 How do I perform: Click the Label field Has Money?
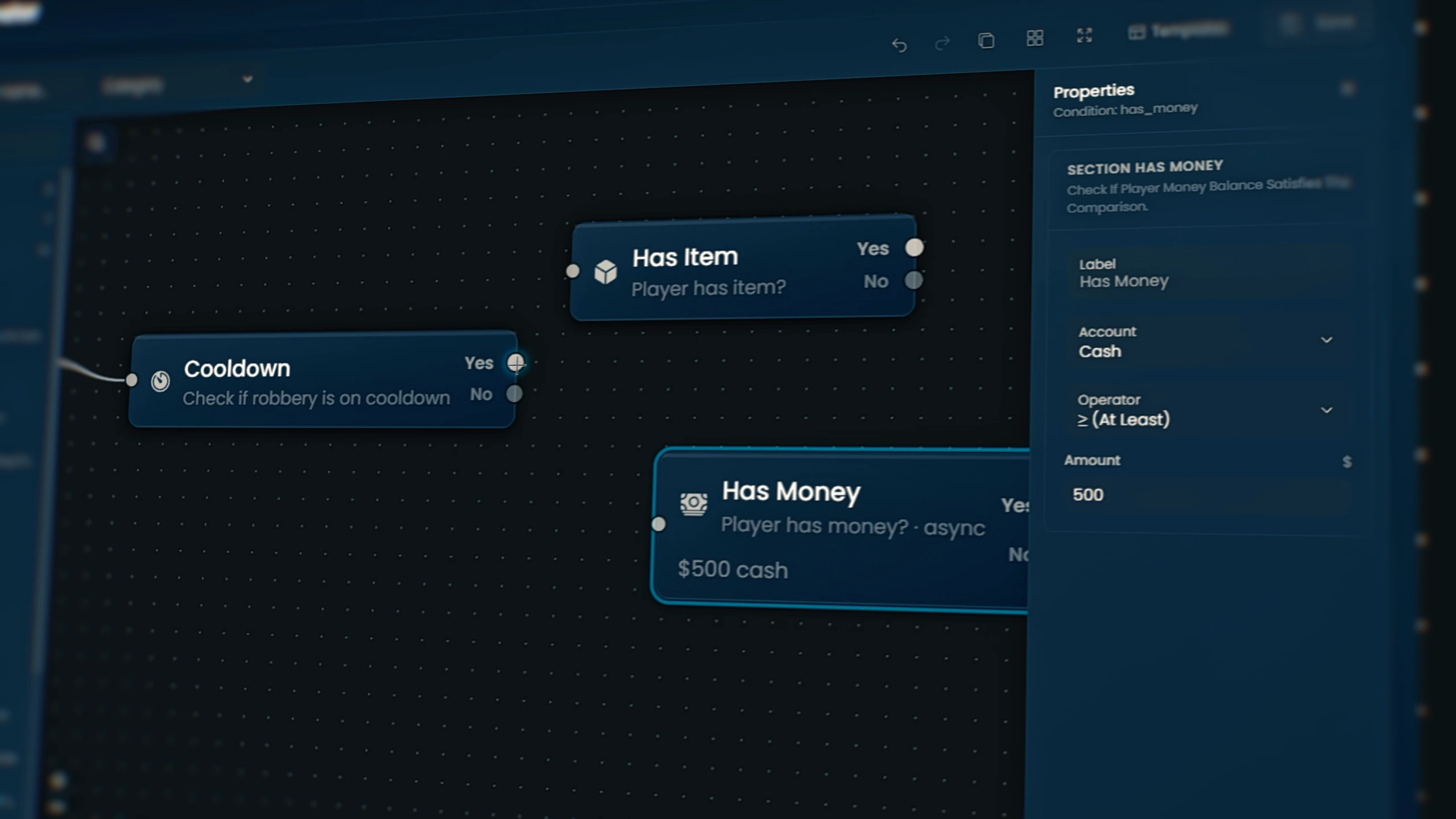tap(1209, 274)
